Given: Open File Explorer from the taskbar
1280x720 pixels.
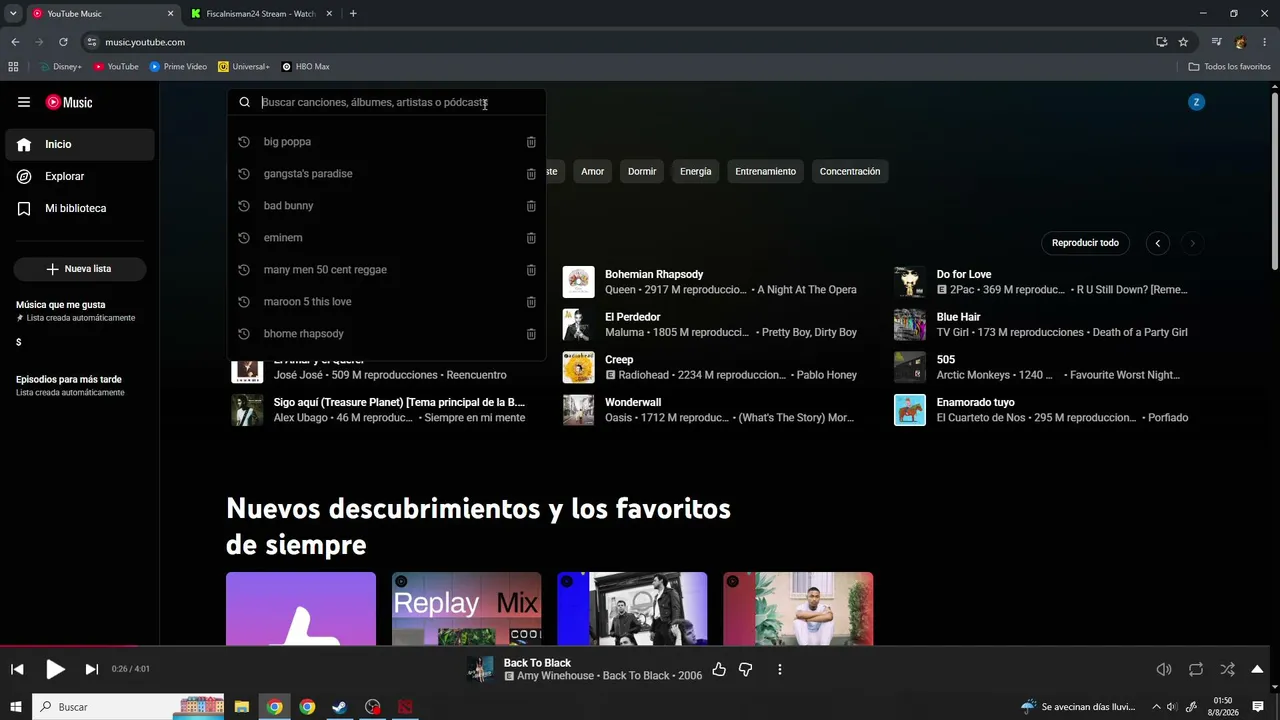Looking at the screenshot, I should point(242,707).
